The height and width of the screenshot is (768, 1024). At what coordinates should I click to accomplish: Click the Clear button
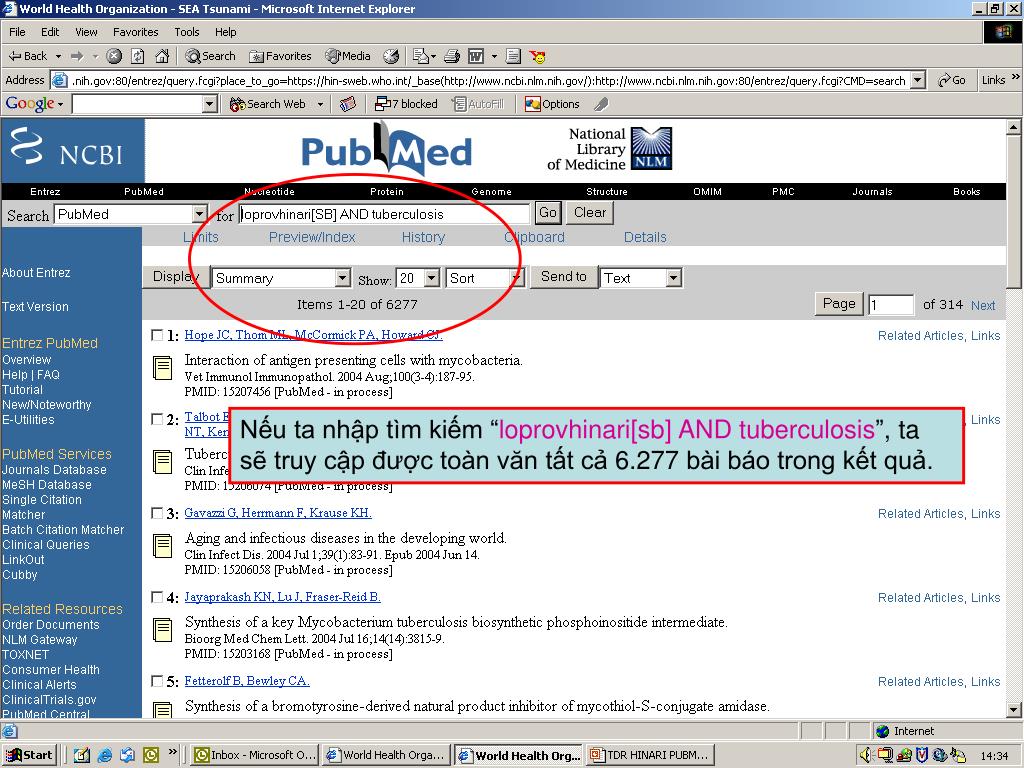590,213
